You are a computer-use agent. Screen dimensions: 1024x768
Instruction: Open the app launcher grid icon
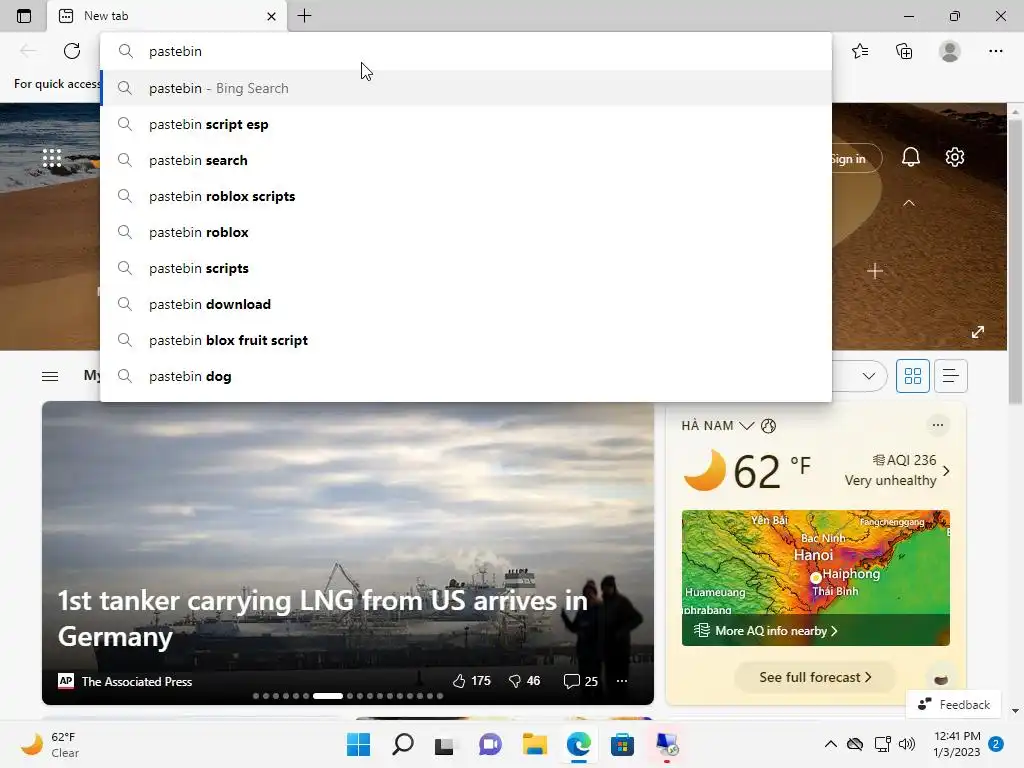tap(52, 157)
